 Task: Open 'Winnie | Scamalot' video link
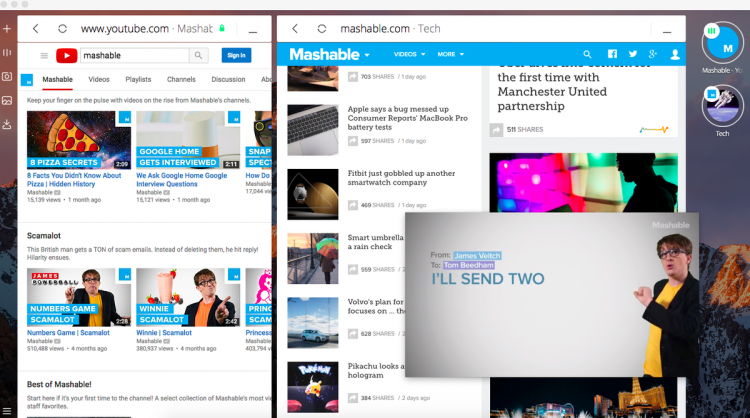coord(164,333)
